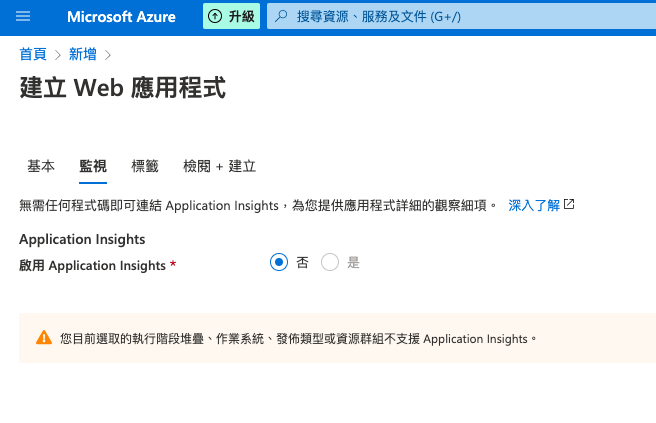Switch to the 檢閱 + 建立 tab
The height and width of the screenshot is (423, 656).
coord(220,166)
